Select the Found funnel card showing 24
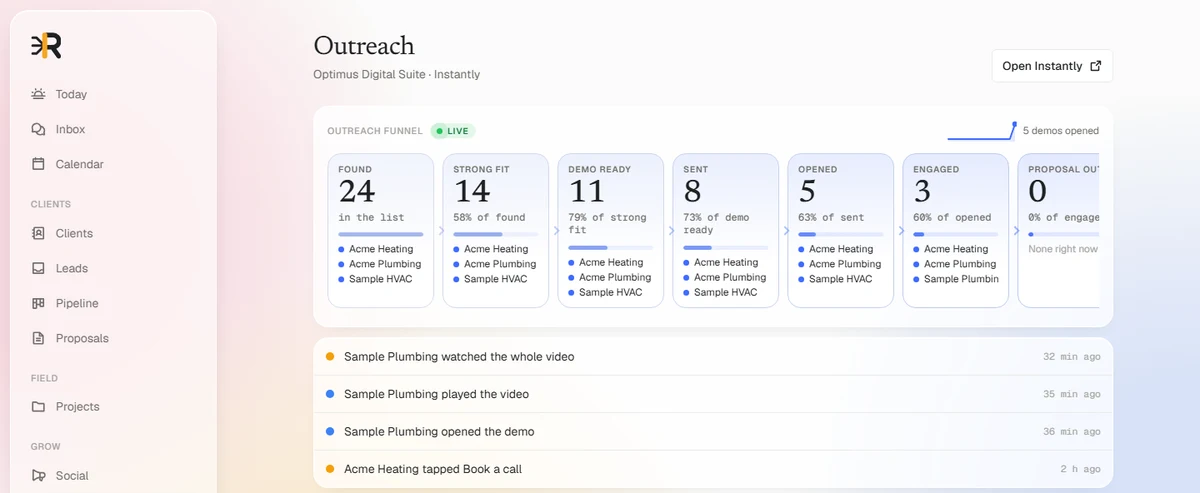 (381, 230)
